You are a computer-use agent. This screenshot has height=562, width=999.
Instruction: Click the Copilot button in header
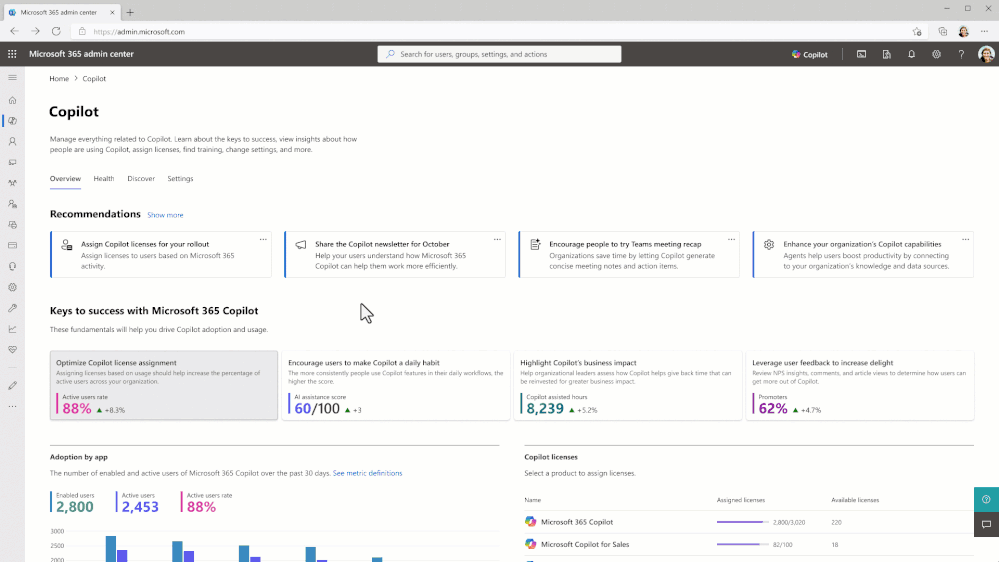pyautogui.click(x=810, y=54)
